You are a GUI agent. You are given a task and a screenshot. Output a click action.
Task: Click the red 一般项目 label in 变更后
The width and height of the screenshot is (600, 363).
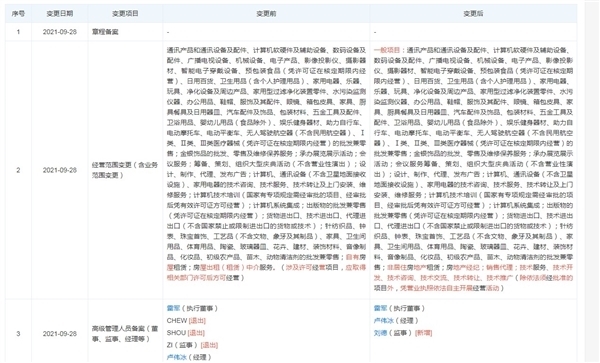coord(387,50)
